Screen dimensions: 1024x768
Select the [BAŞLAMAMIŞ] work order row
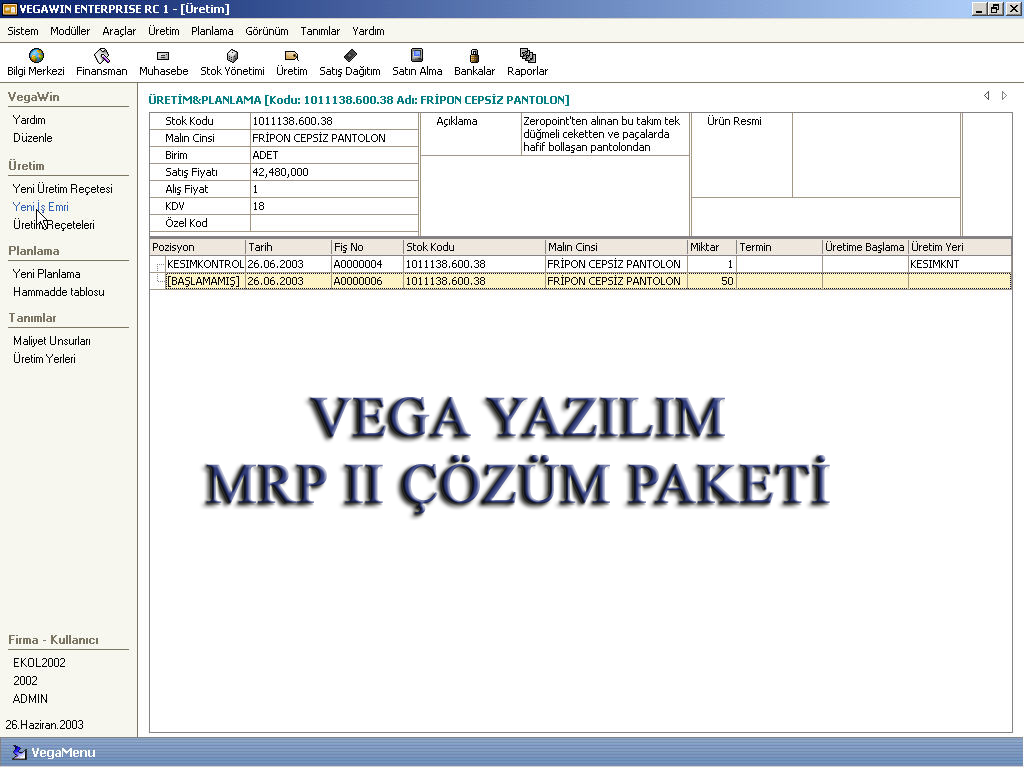pyautogui.click(x=581, y=281)
